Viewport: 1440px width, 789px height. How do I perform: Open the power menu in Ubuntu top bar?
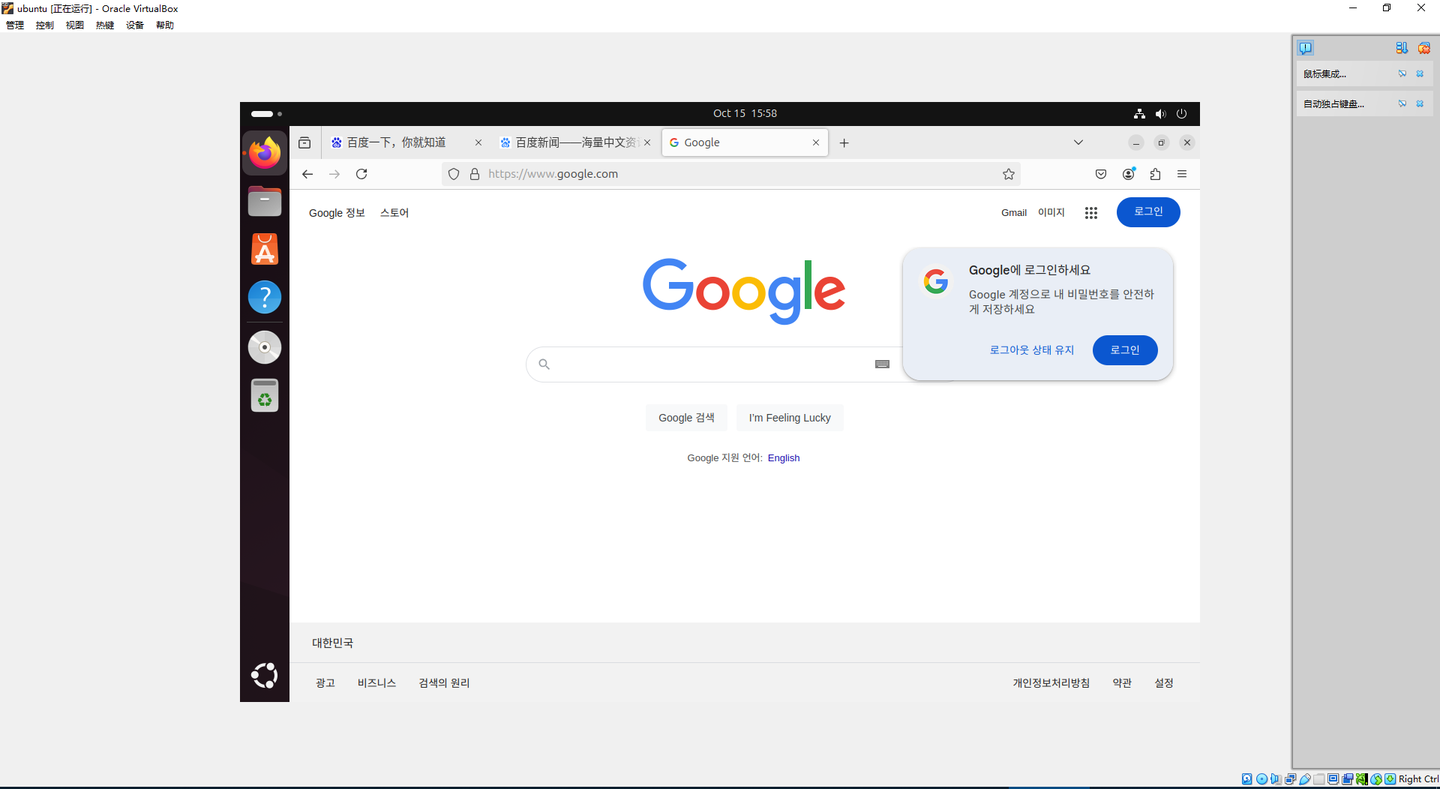1182,113
